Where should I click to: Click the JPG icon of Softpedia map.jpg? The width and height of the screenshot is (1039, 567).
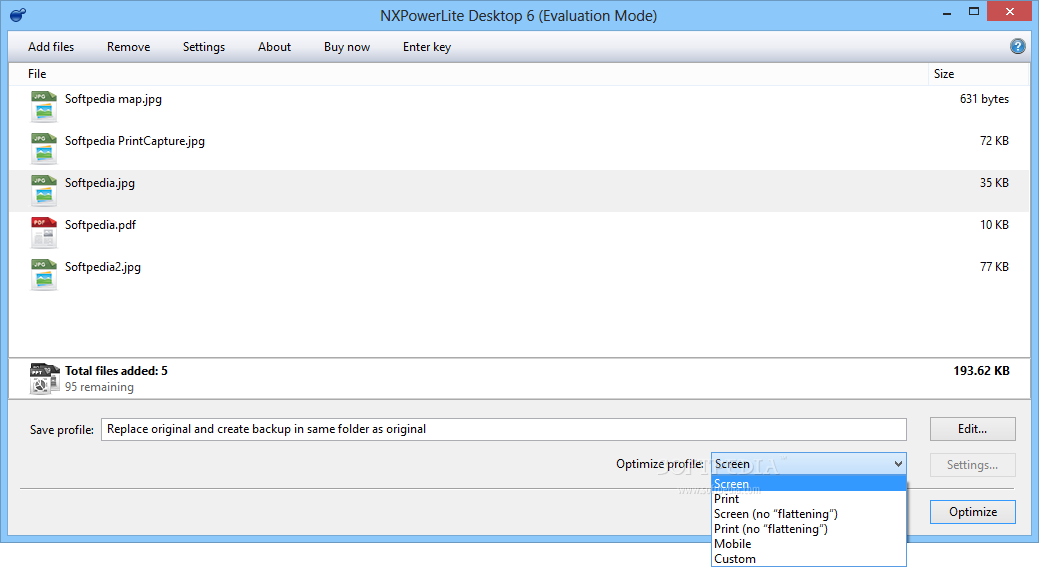[43, 107]
